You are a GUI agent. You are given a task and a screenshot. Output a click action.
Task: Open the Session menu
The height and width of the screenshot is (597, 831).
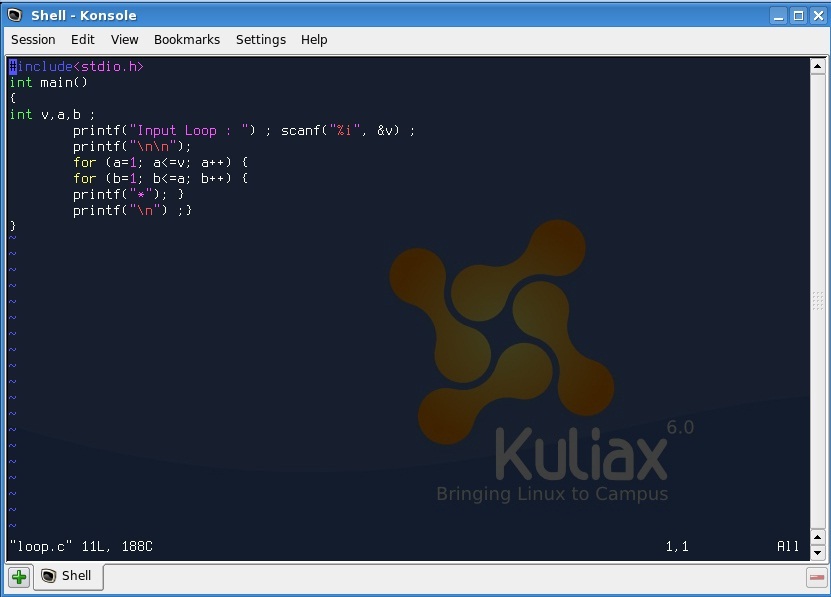coord(33,40)
